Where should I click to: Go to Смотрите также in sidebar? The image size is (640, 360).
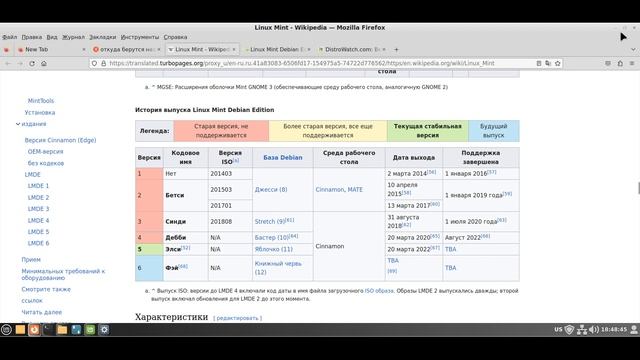[x=46, y=289]
